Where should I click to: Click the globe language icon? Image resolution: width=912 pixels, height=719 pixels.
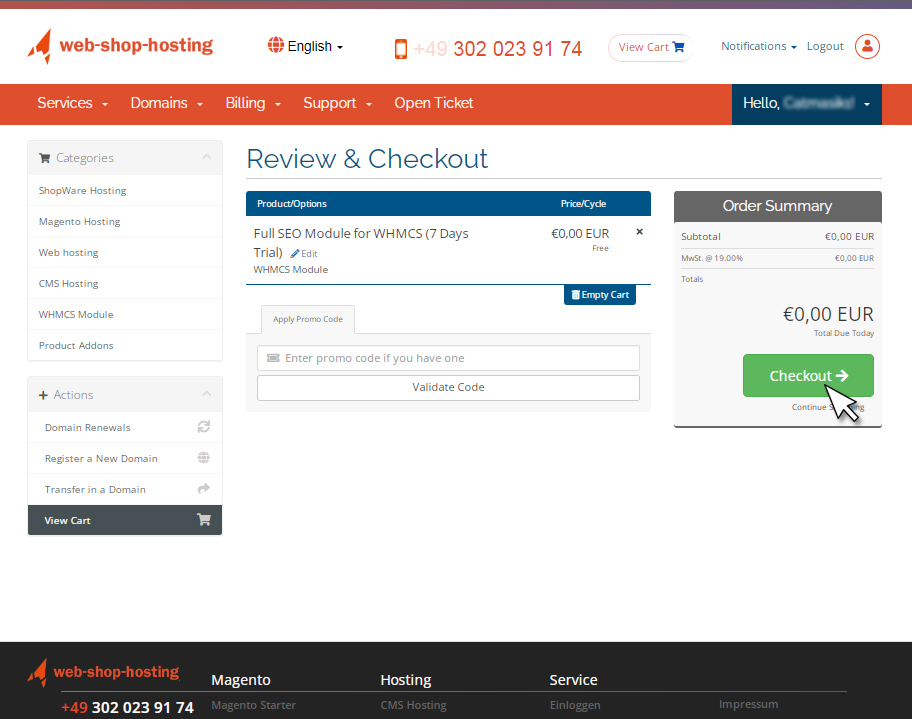[276, 45]
